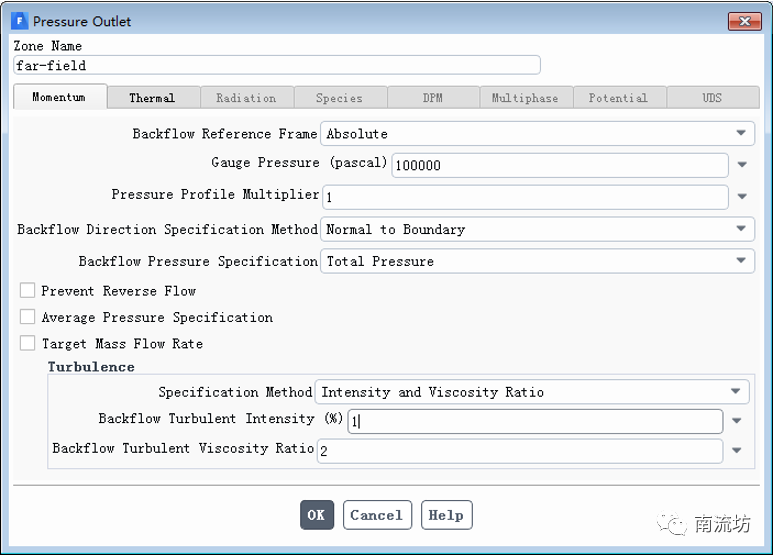Focus the Gauge Pressure input field
The width and height of the screenshot is (775, 557).
tap(559, 165)
